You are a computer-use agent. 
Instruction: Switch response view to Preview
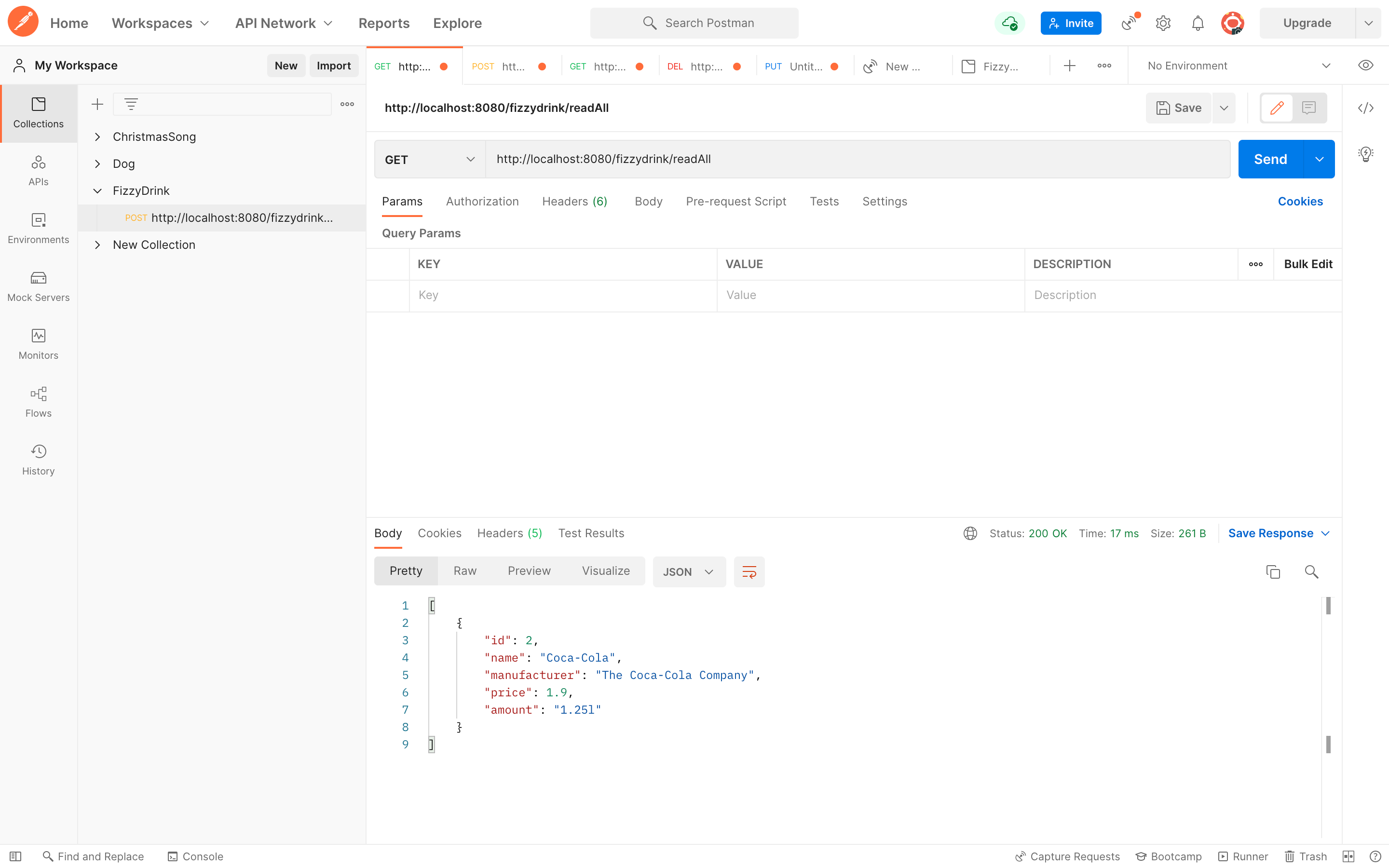529,570
